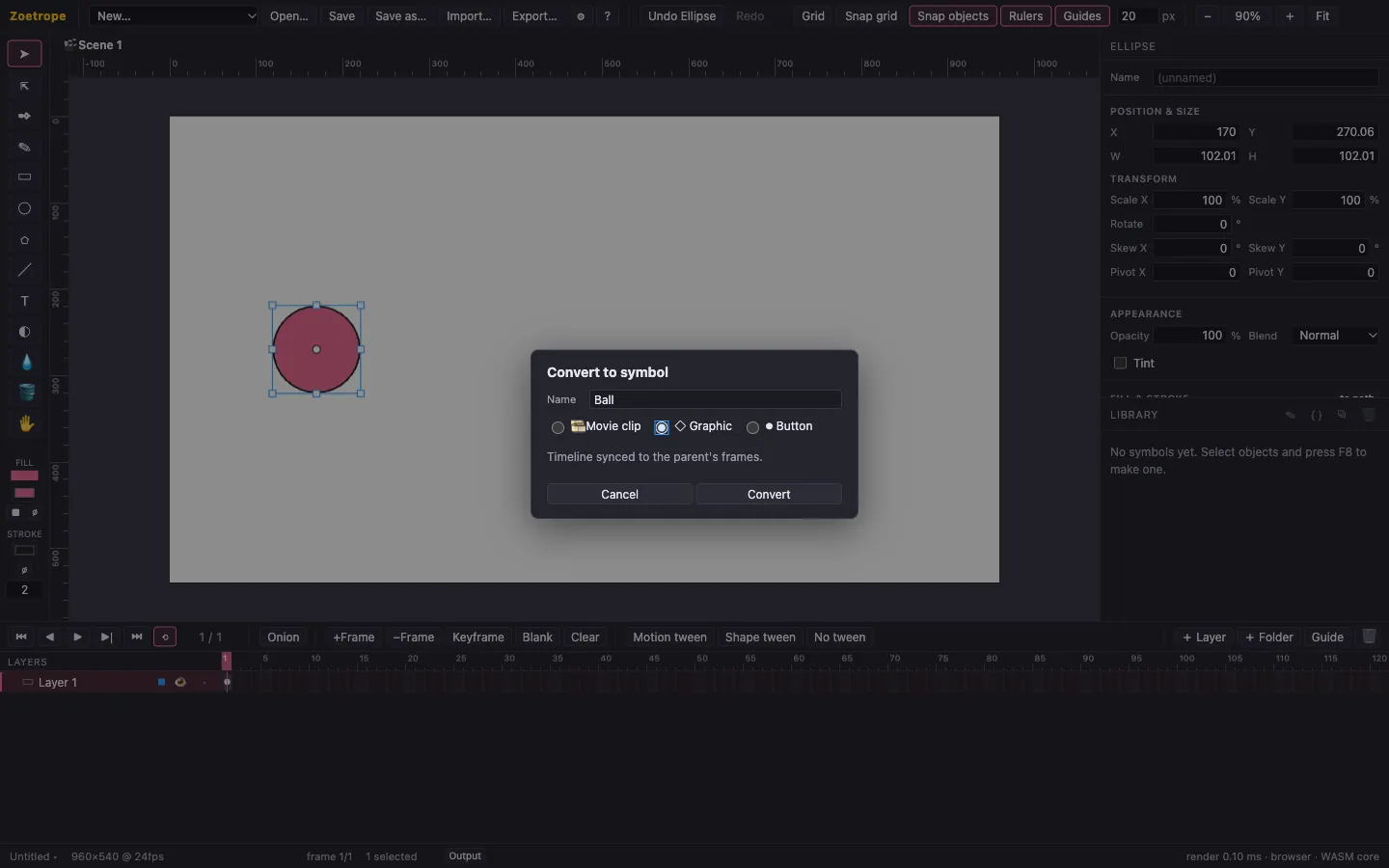Click frame 1 keyframe on Layer 1

click(x=228, y=682)
